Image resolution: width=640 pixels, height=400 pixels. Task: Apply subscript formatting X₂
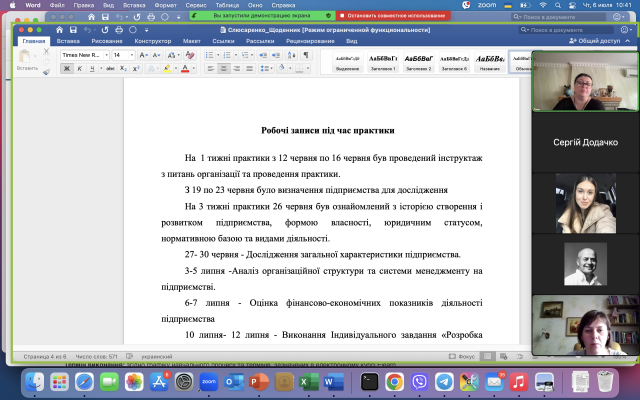[123, 69]
